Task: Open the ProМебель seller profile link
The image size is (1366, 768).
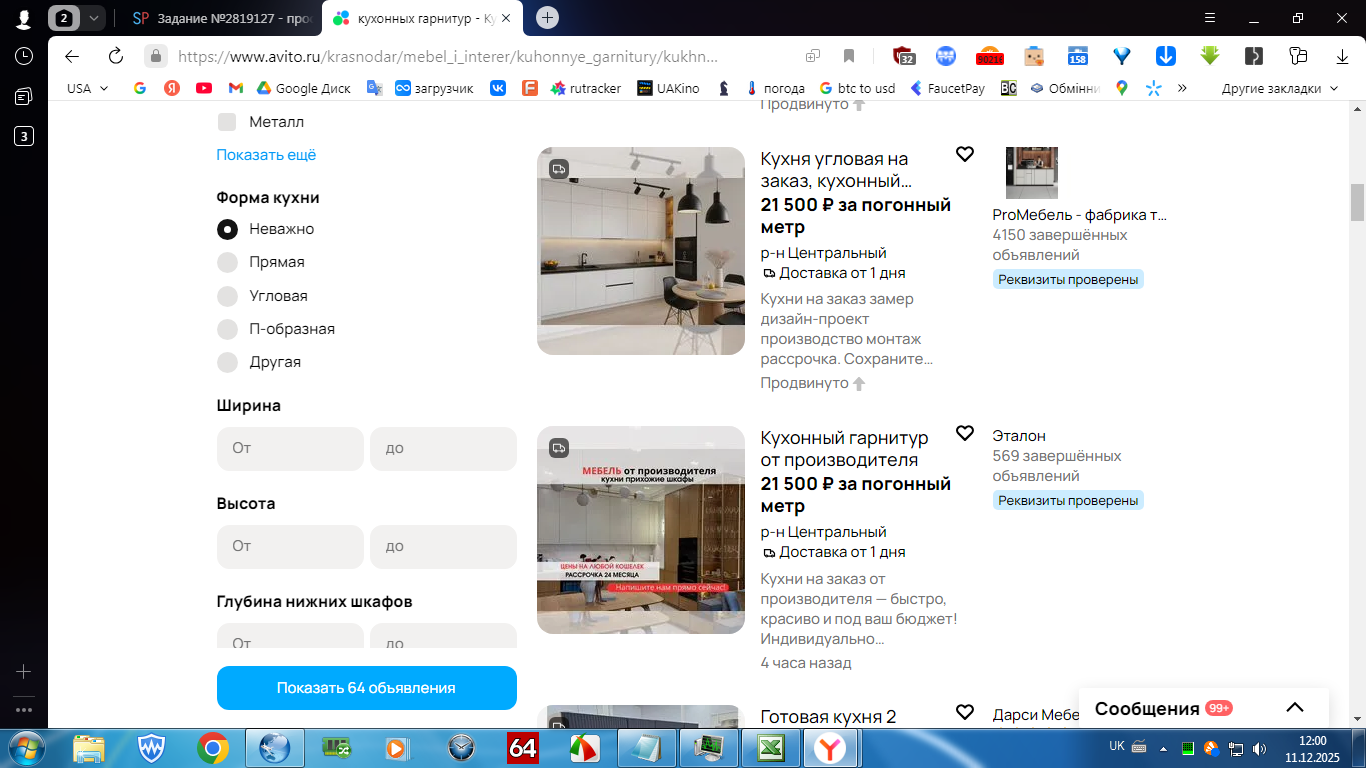Action: (1079, 215)
